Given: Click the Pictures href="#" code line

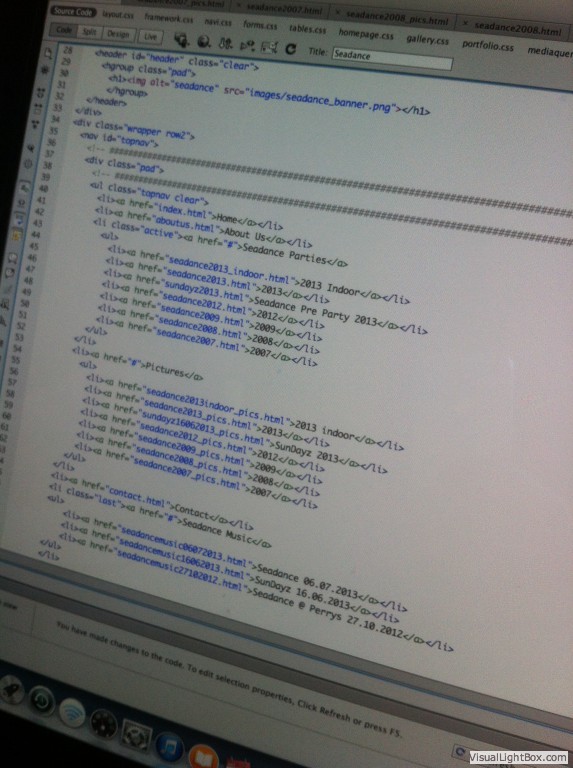Looking at the screenshot, I should point(137,364).
